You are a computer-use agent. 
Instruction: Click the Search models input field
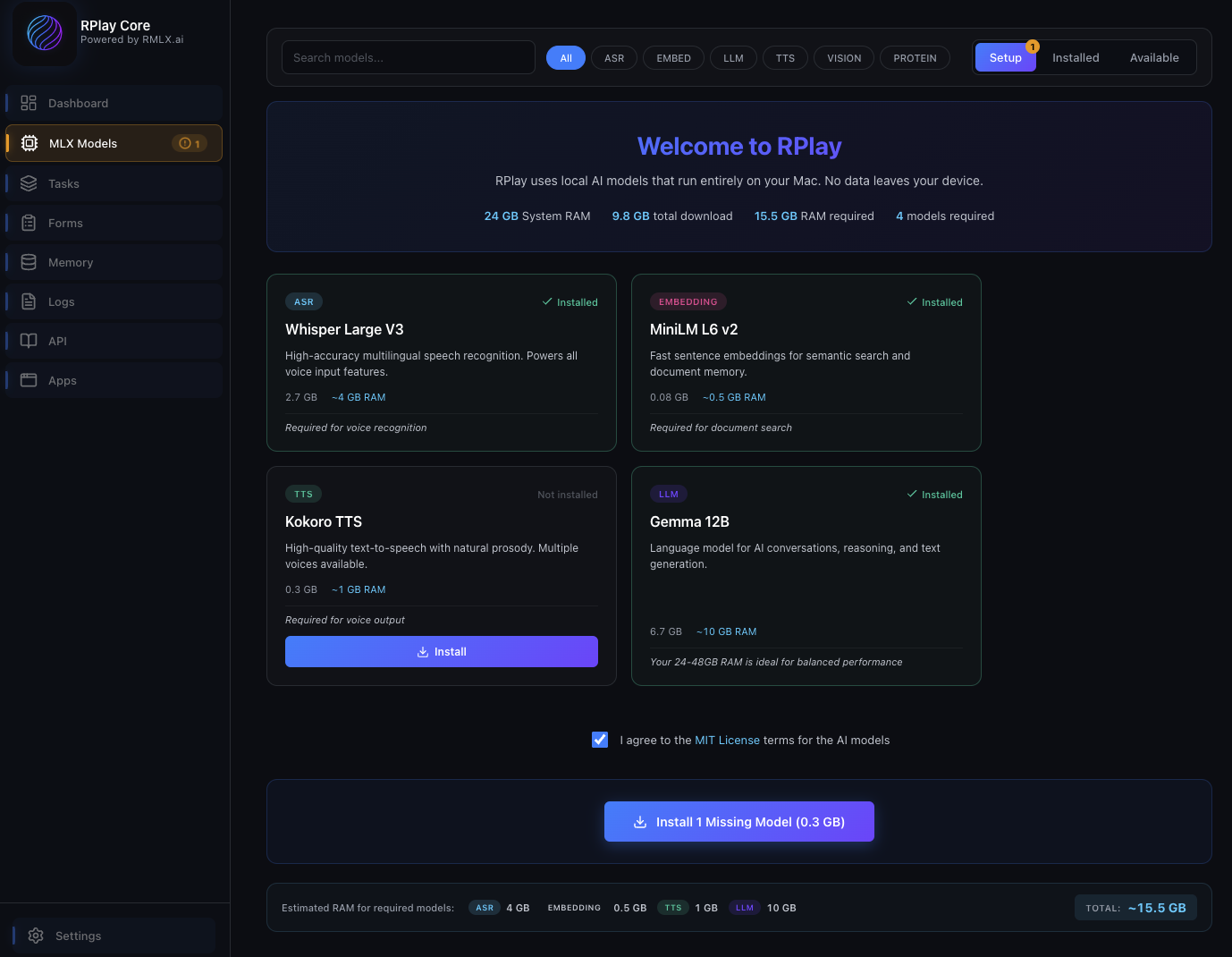409,58
